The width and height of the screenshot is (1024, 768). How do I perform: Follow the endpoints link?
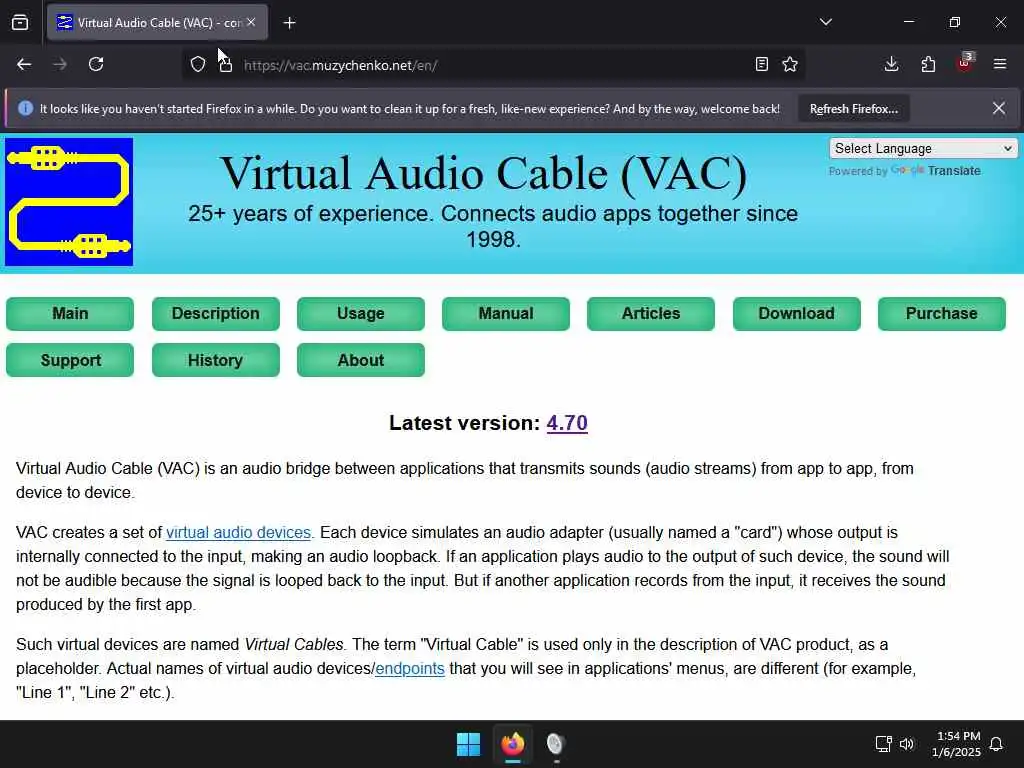point(409,669)
